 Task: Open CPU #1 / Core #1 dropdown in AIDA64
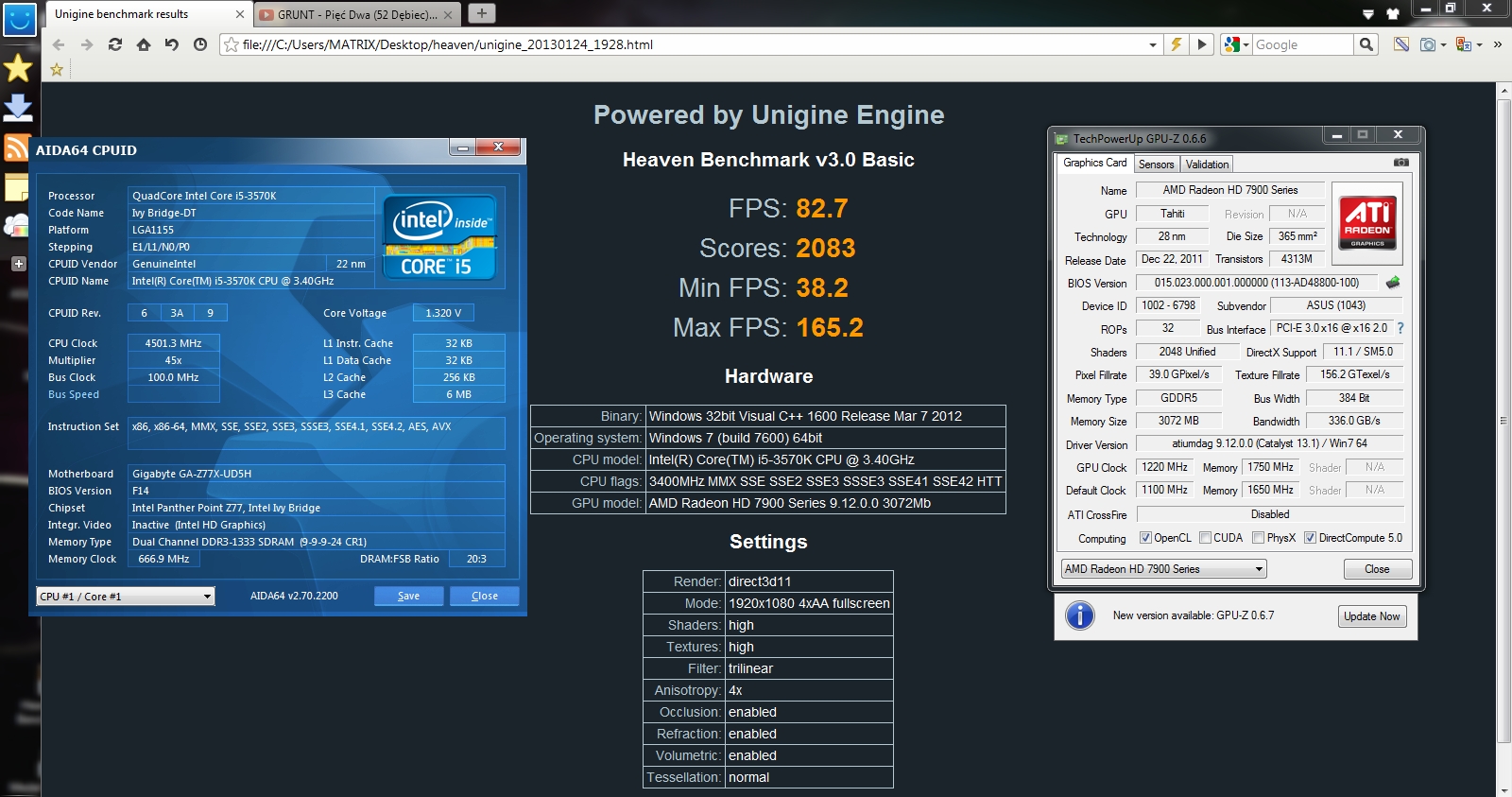coord(126,597)
